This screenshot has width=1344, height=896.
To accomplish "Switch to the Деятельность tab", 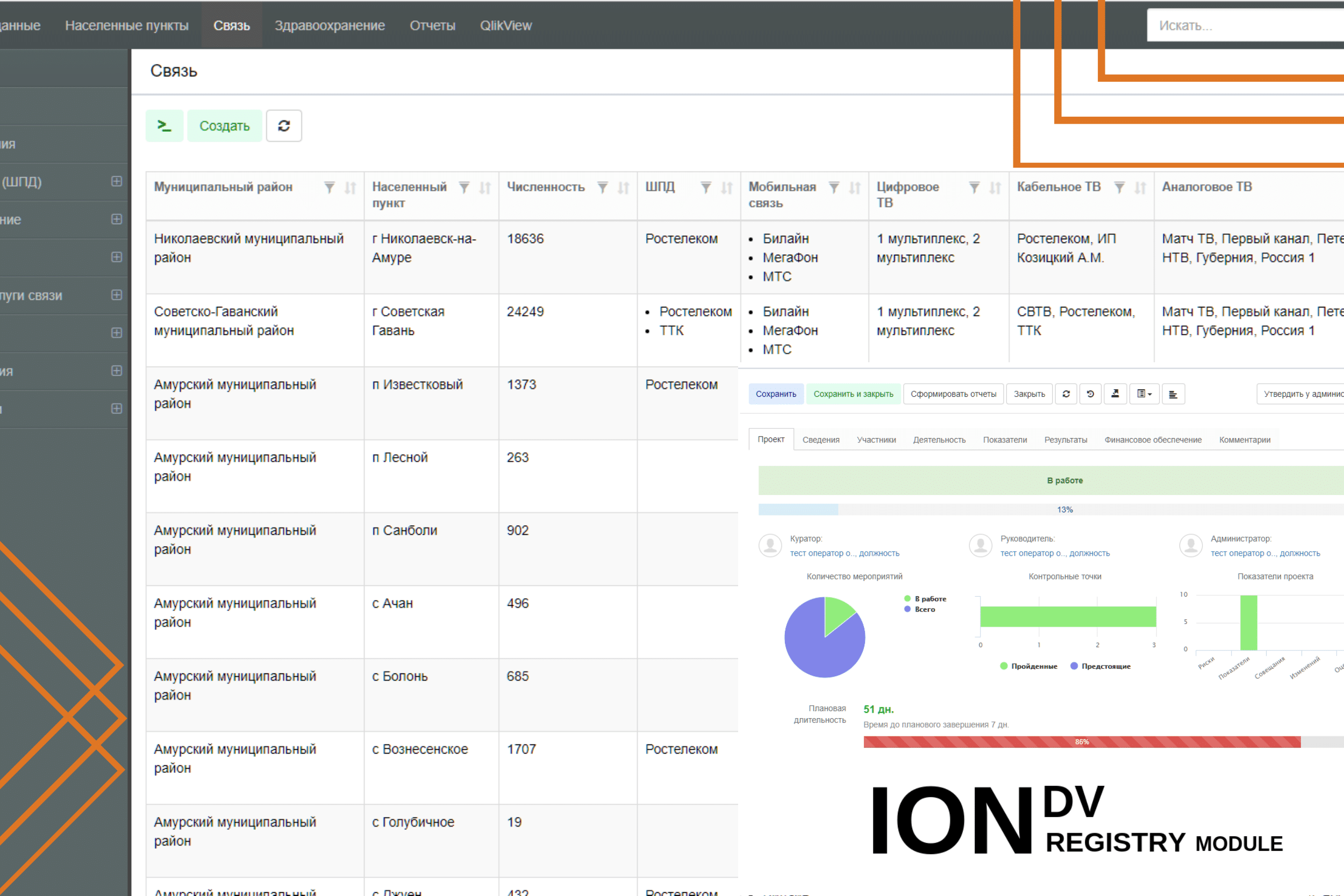I will (939, 440).
